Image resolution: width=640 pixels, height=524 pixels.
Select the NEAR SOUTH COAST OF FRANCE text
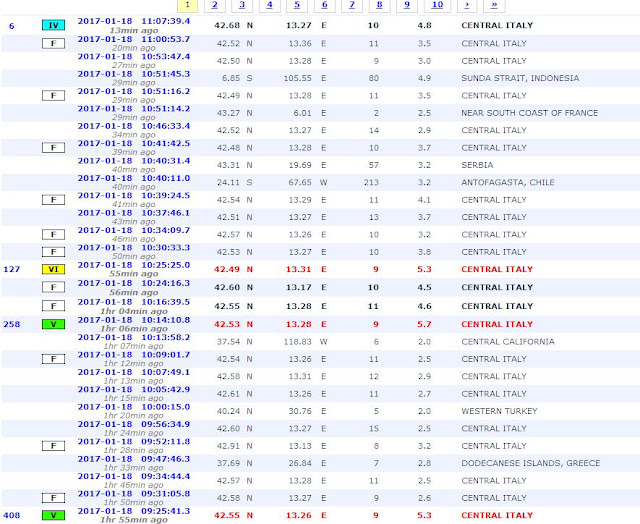529,113
